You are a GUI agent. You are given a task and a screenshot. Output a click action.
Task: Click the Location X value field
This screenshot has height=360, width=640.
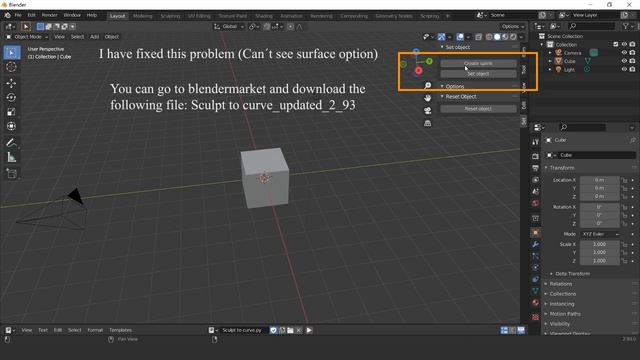[599, 180]
